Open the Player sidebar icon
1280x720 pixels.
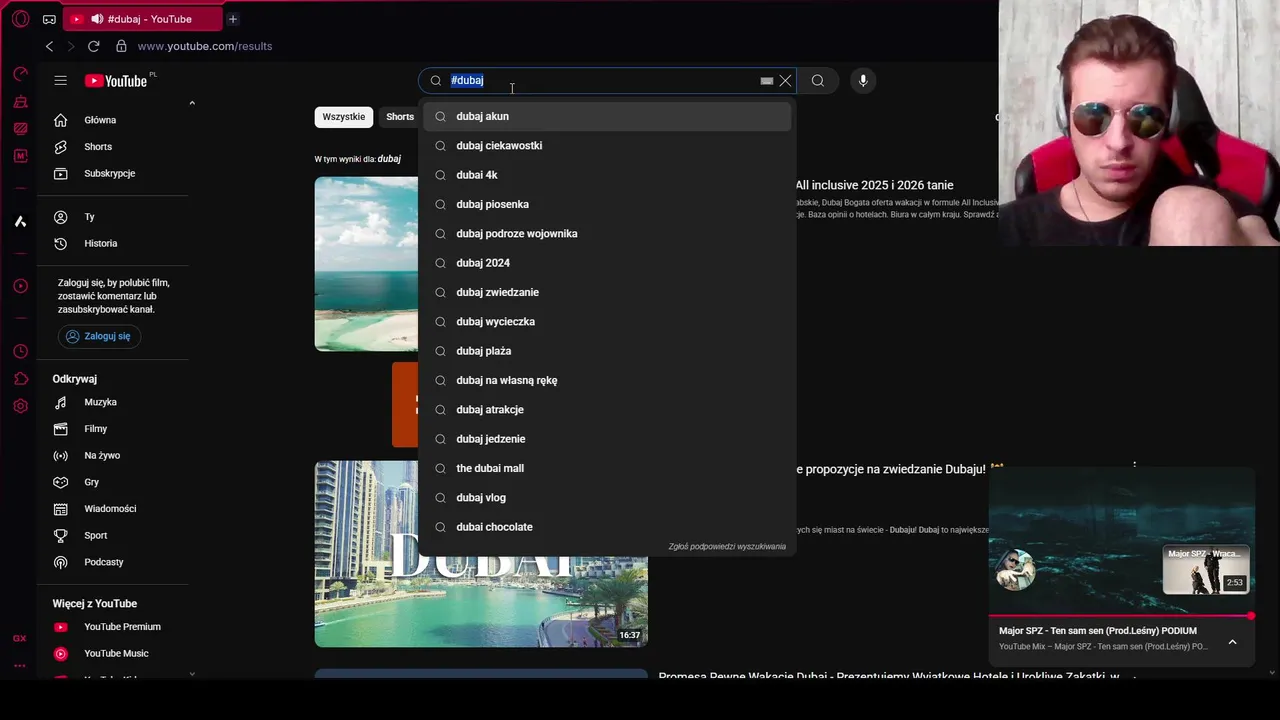pyautogui.click(x=20, y=286)
